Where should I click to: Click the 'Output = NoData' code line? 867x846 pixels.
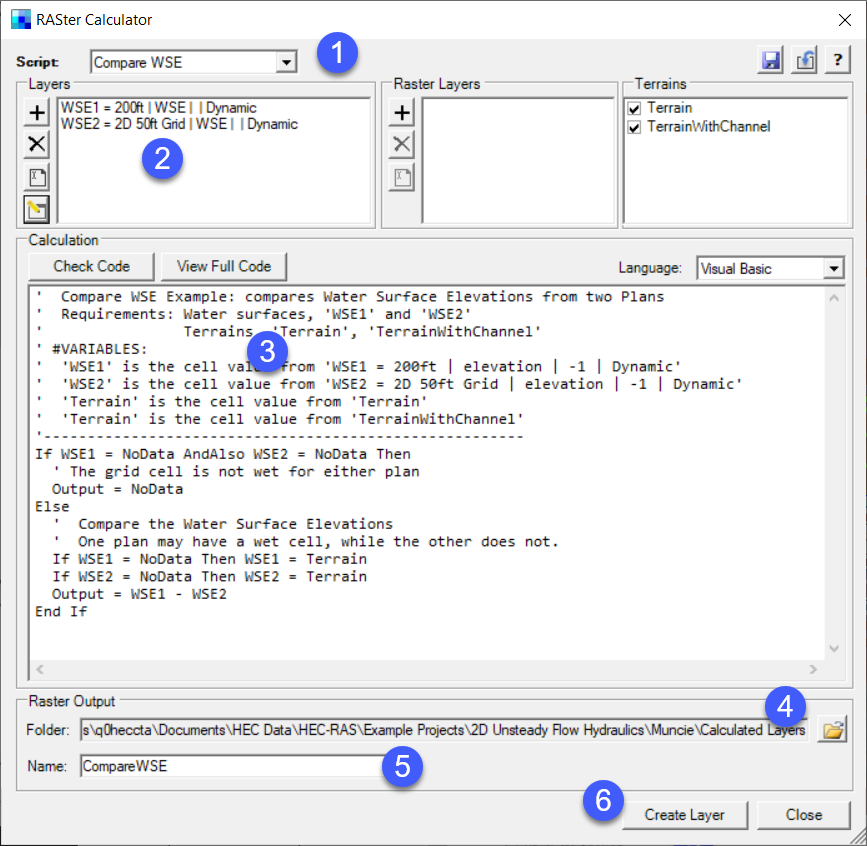[117, 489]
